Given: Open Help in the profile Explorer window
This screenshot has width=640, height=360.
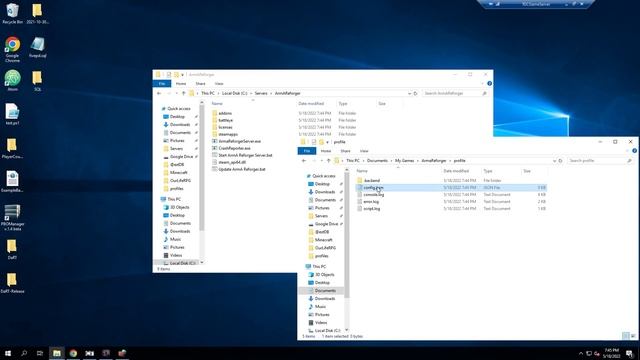Looking at the screenshot, I should click(634, 151).
